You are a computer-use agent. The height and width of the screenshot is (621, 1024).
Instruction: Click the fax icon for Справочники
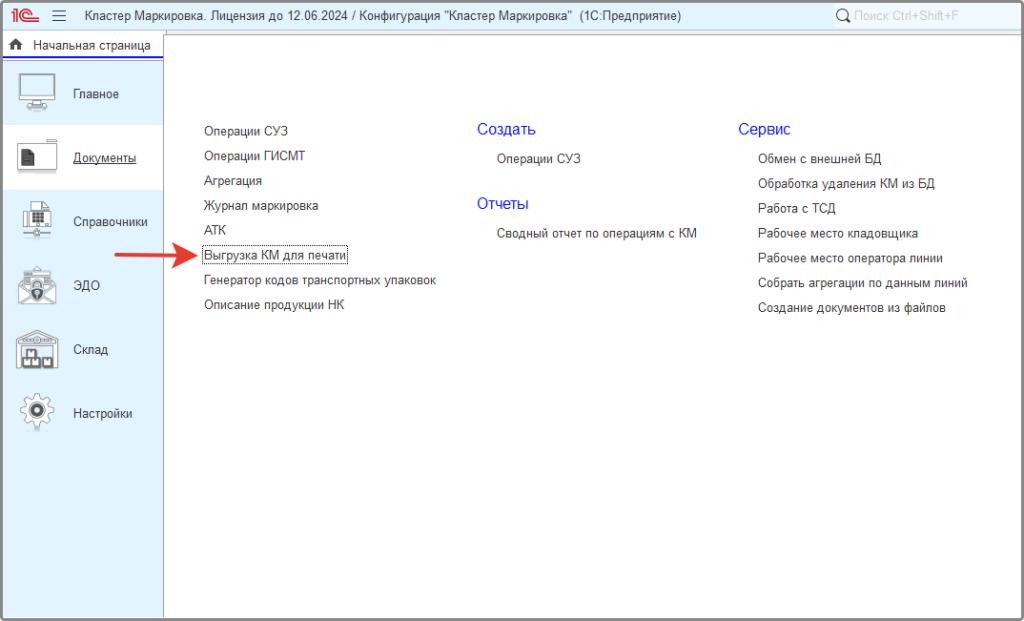click(37, 221)
